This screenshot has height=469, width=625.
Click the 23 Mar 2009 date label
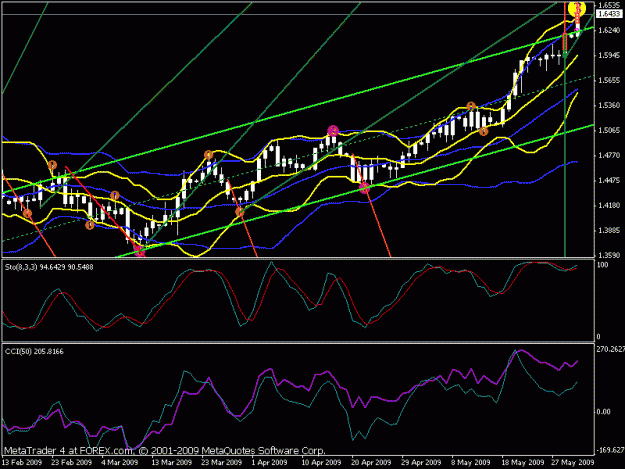pyautogui.click(x=222, y=463)
